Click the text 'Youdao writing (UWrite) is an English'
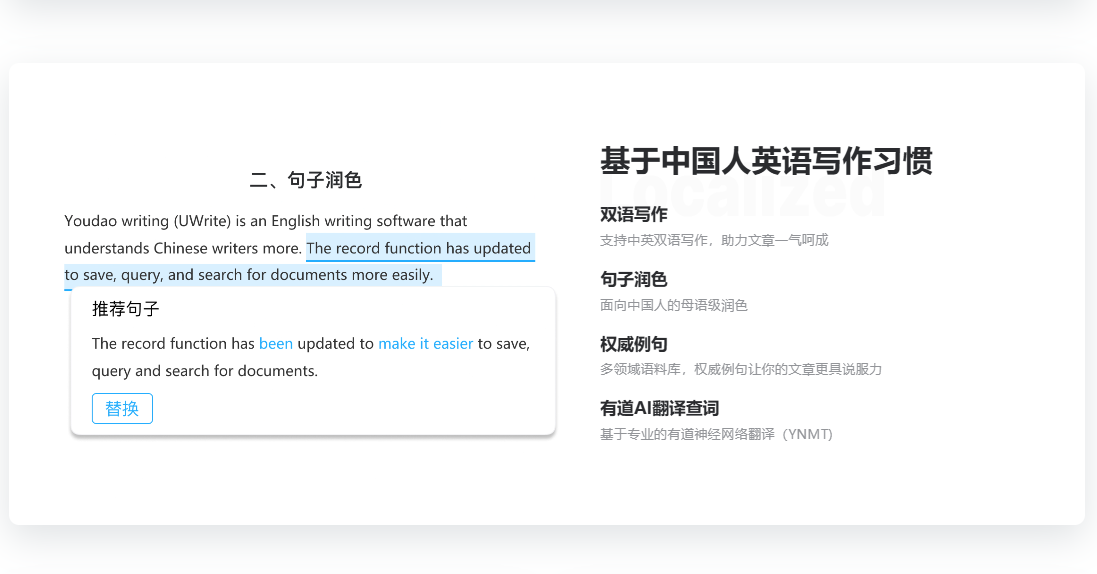 click(x=192, y=221)
